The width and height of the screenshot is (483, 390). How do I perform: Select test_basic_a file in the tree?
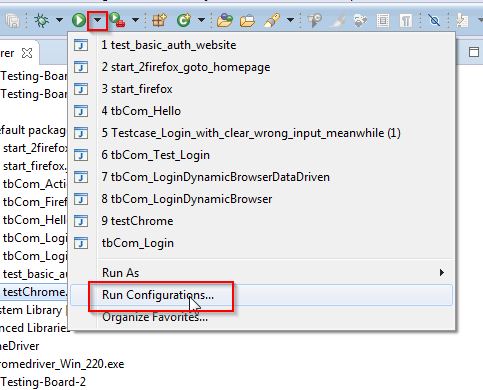[x=35, y=274]
